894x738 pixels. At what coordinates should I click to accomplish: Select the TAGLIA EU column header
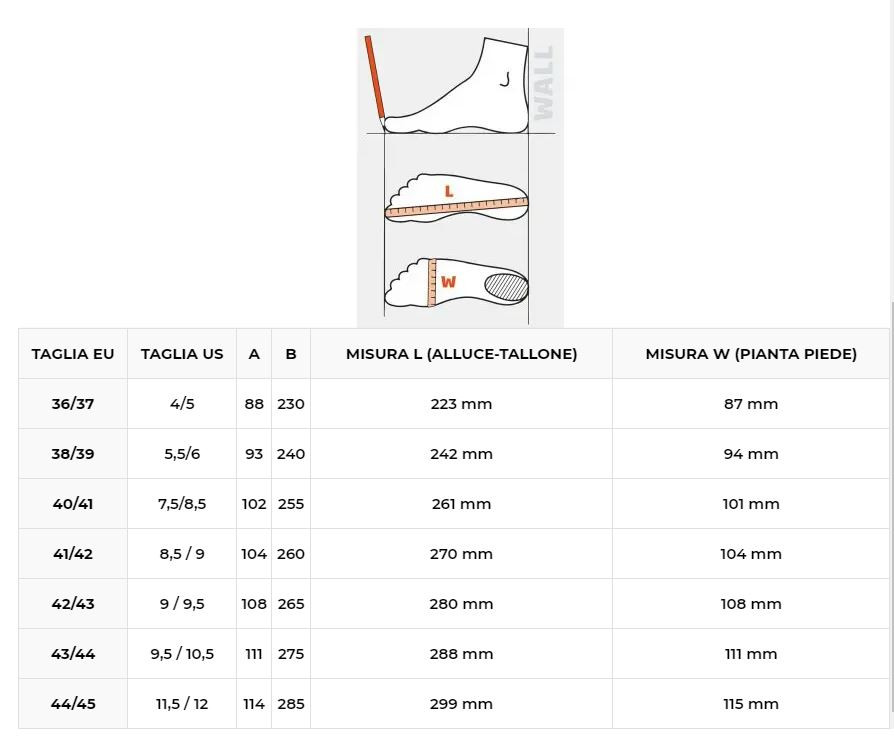pos(73,354)
